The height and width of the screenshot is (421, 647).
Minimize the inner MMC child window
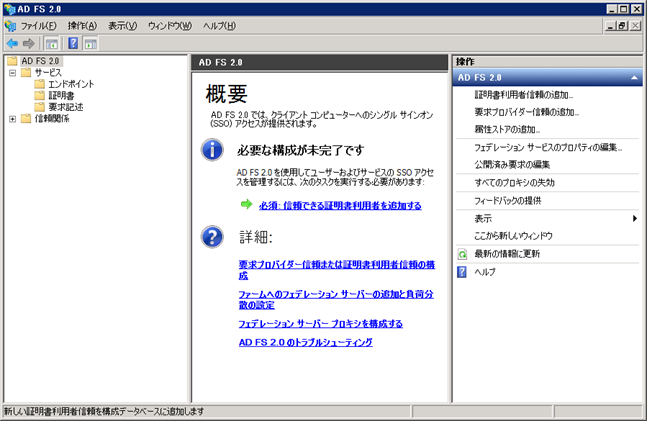tap(611, 26)
